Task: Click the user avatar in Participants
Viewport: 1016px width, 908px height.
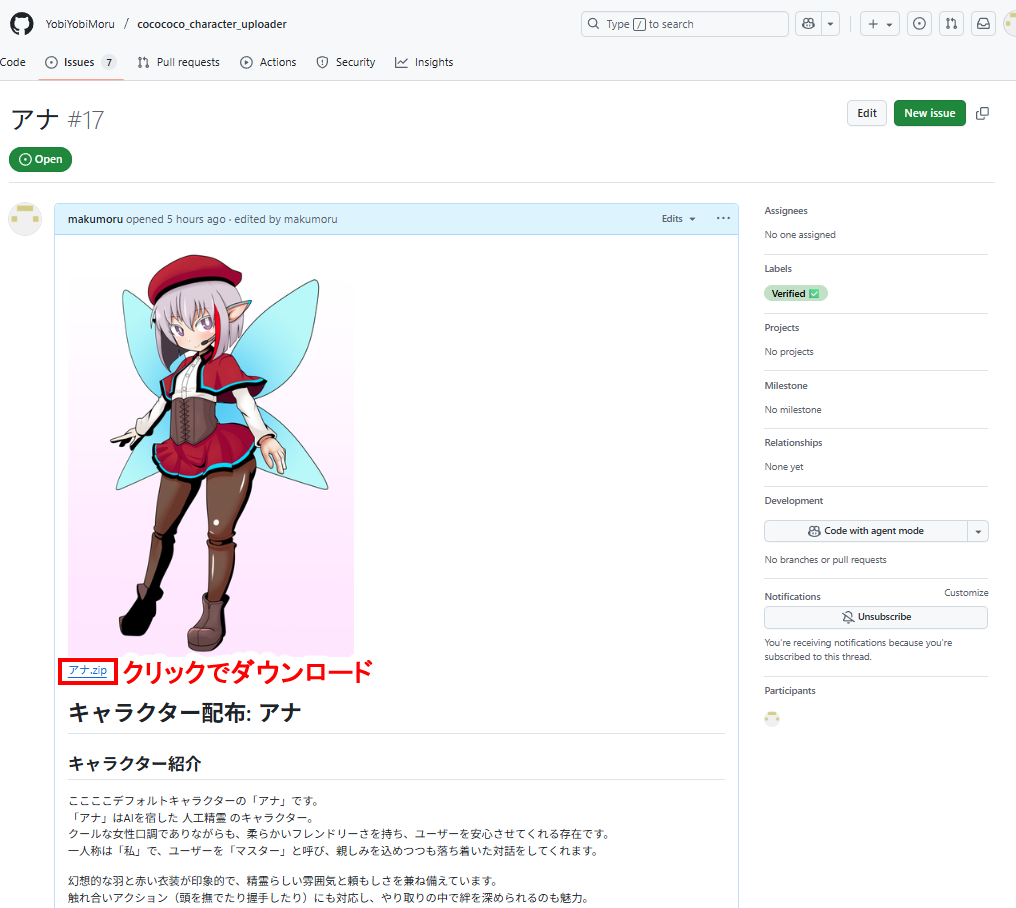Action: point(772,718)
